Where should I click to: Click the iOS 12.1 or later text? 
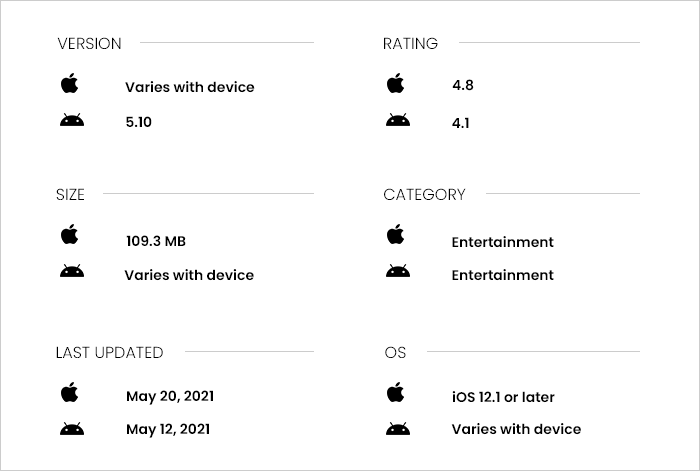tap(503, 397)
